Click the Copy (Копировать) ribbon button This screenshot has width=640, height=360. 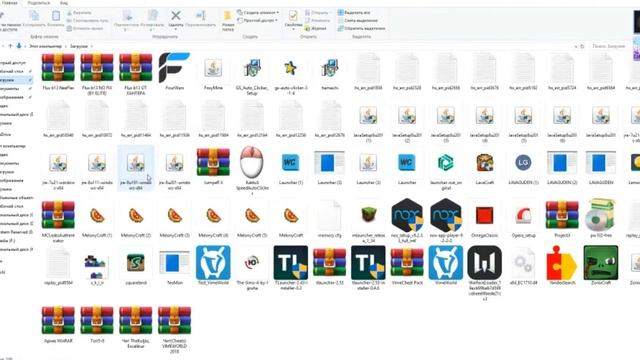pyautogui.click(x=34, y=19)
